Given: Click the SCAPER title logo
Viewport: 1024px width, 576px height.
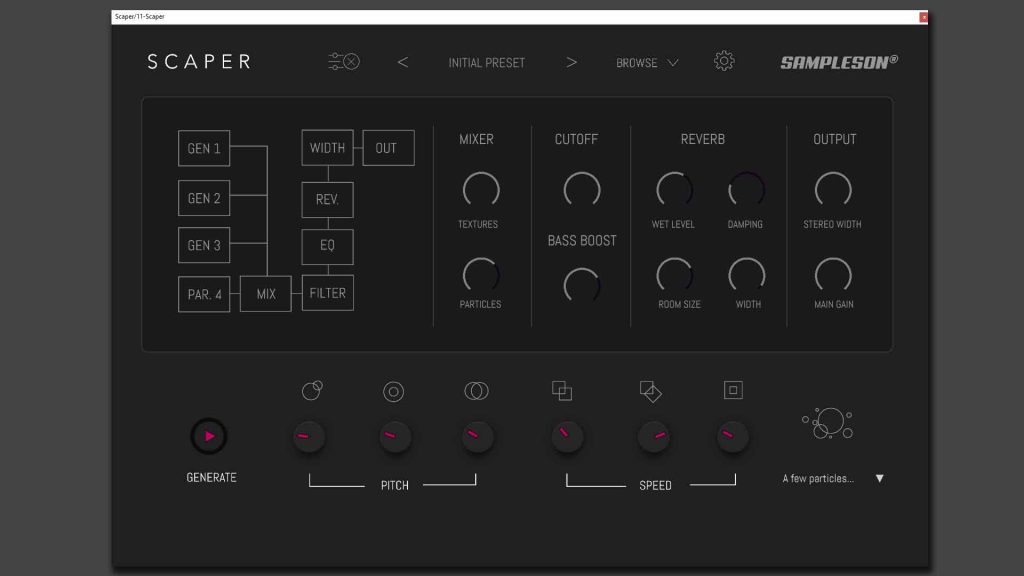Looking at the screenshot, I should [199, 61].
